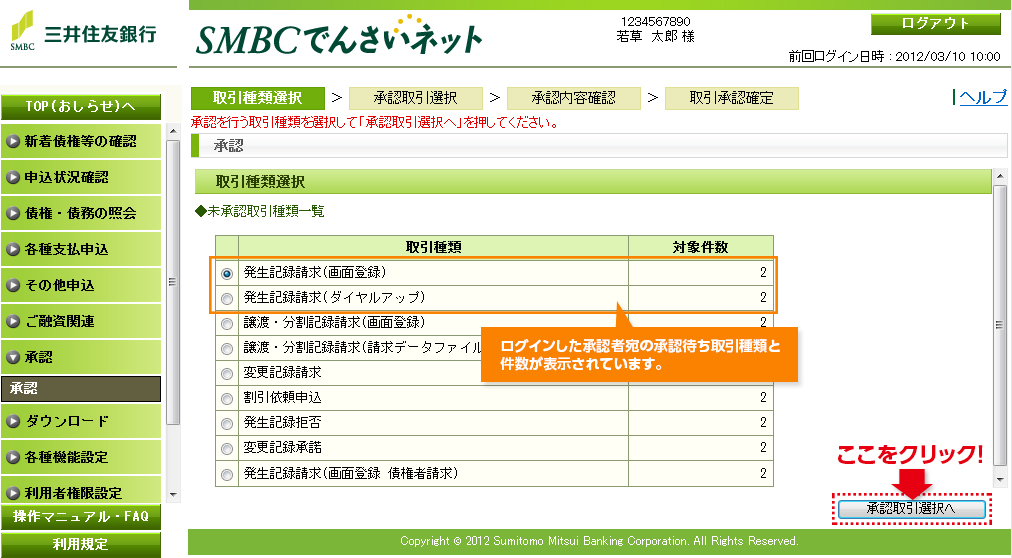Viewport: 1012px width, 558px height.
Task: Open the ヘルプ link
Action: [983, 97]
